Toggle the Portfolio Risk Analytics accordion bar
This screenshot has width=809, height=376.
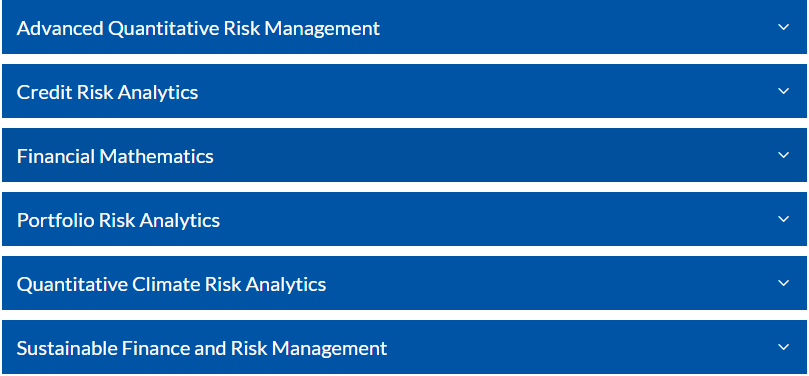[404, 219]
